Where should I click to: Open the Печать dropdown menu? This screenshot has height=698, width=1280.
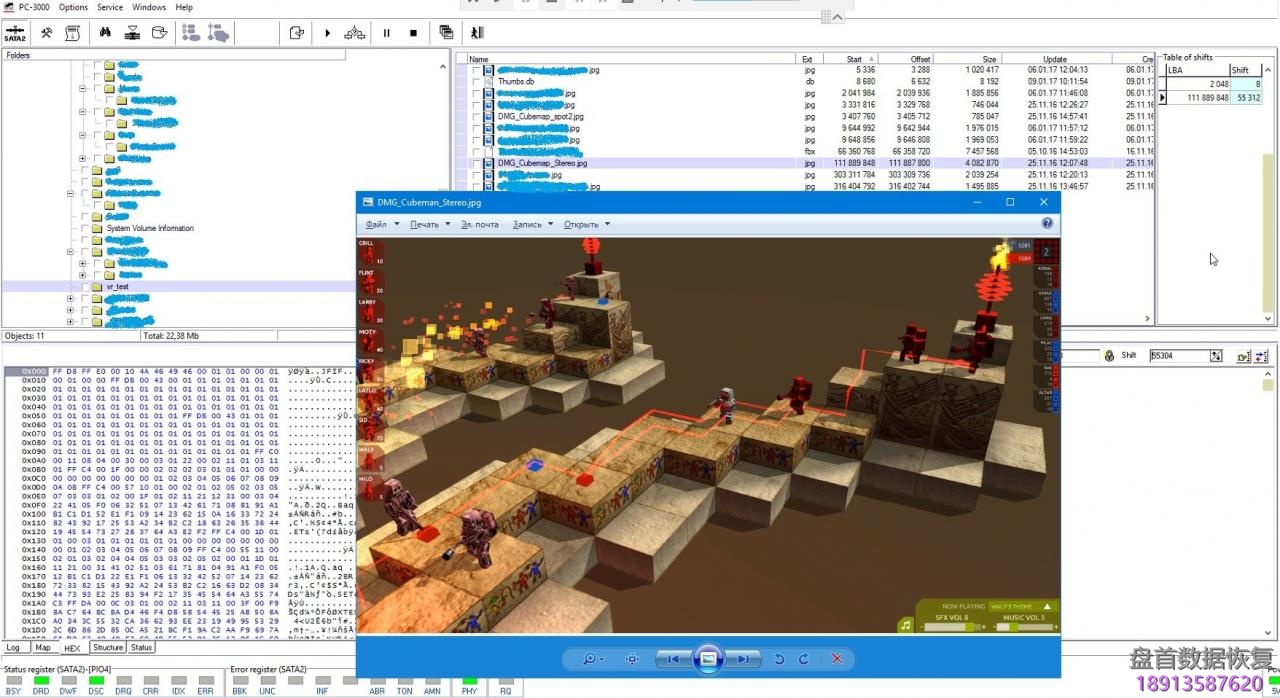430,224
